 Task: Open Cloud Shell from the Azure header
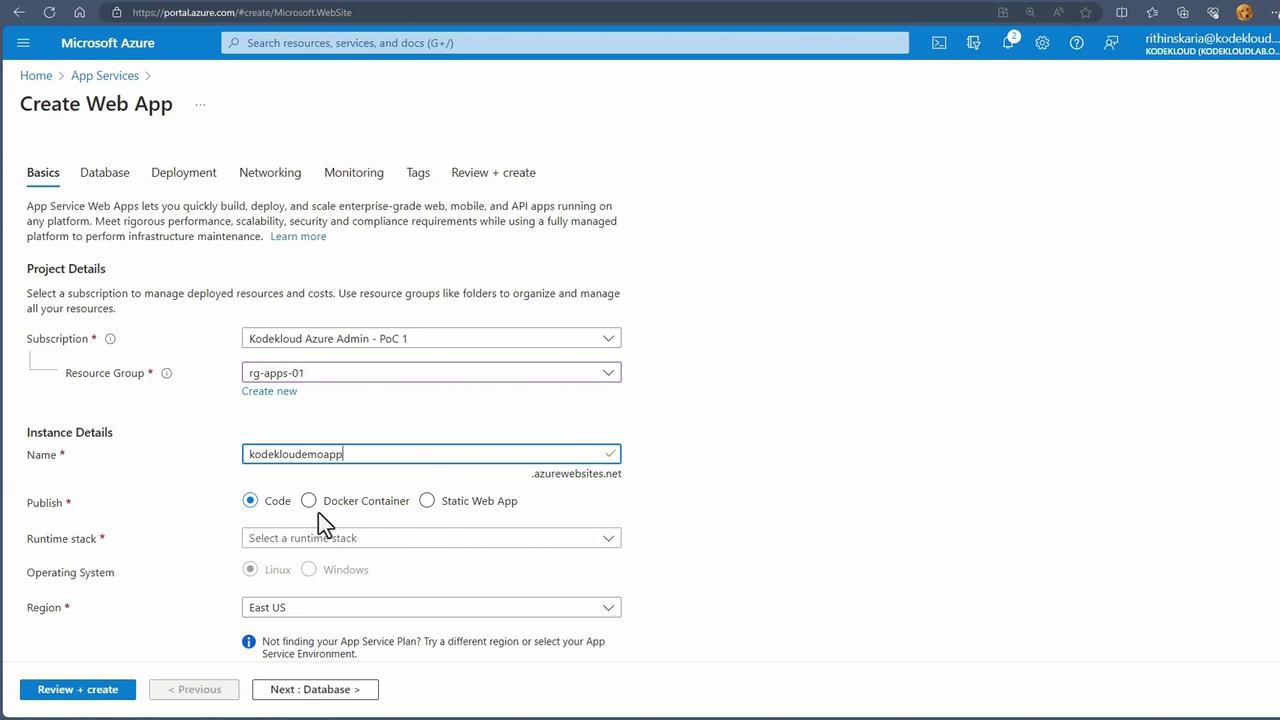click(939, 43)
